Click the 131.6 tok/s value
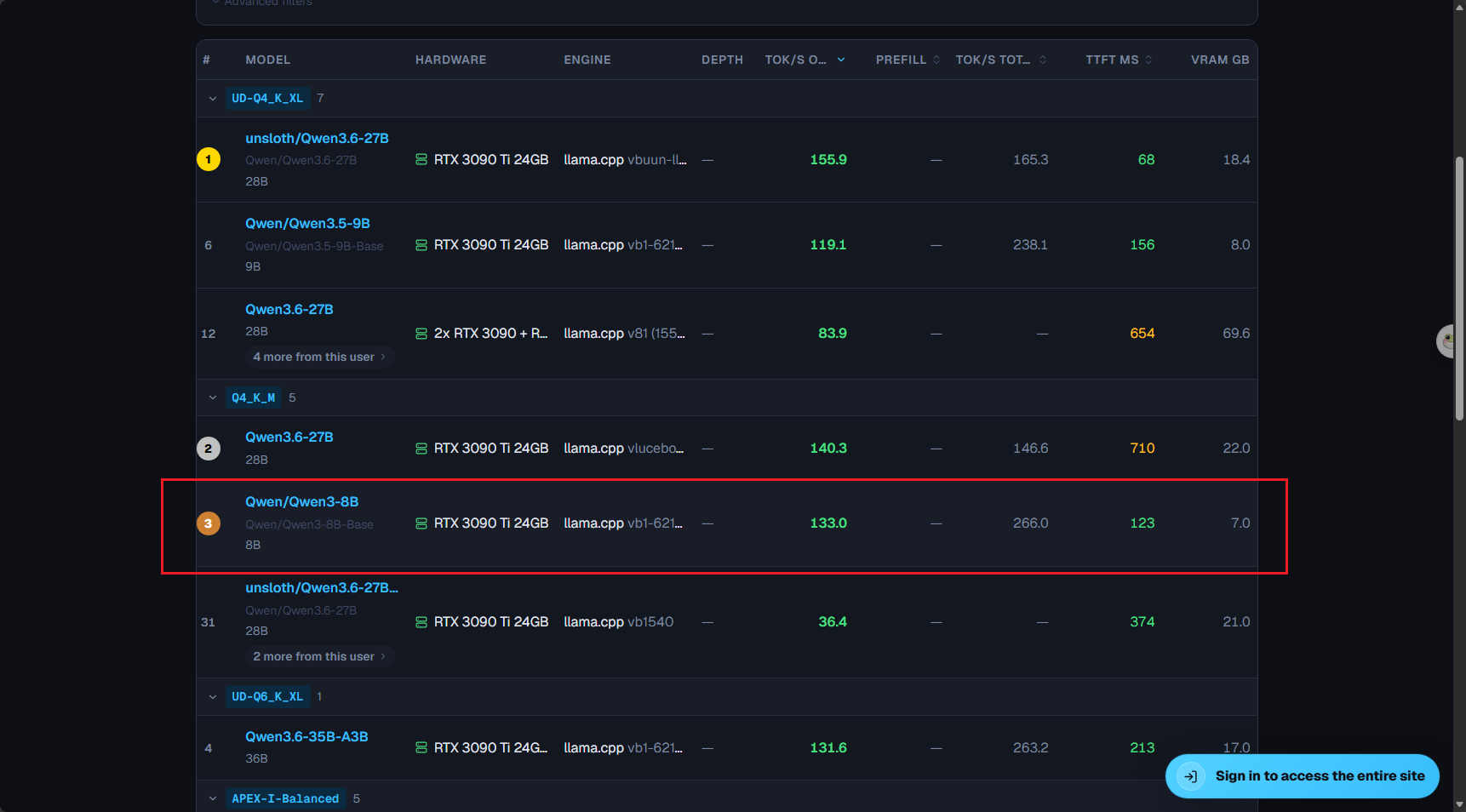Screen dimensions: 1466x812 click(x=828, y=748)
